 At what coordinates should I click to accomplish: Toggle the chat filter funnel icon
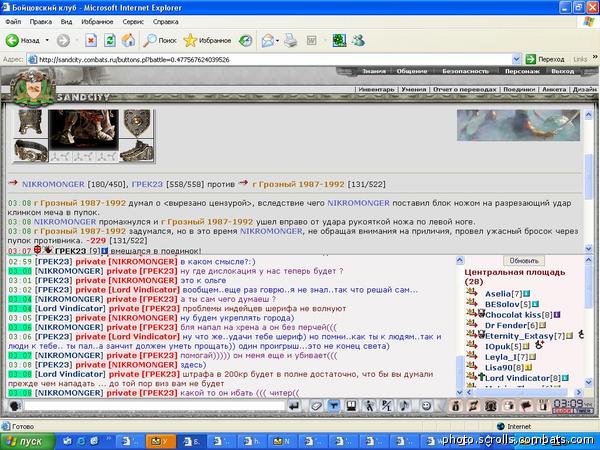334,406
